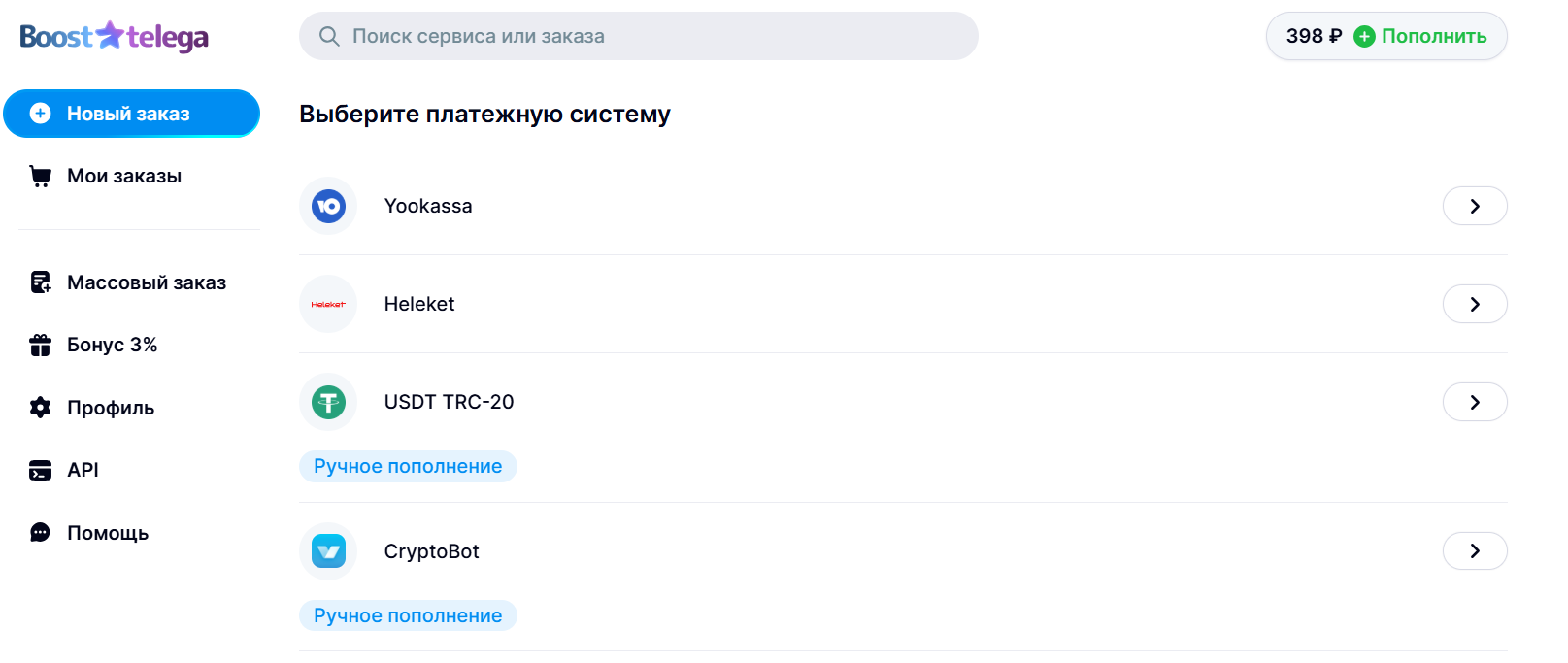Screen dimensions: 1568x663
Task: Click the Boost telega logo
Action: [115, 37]
